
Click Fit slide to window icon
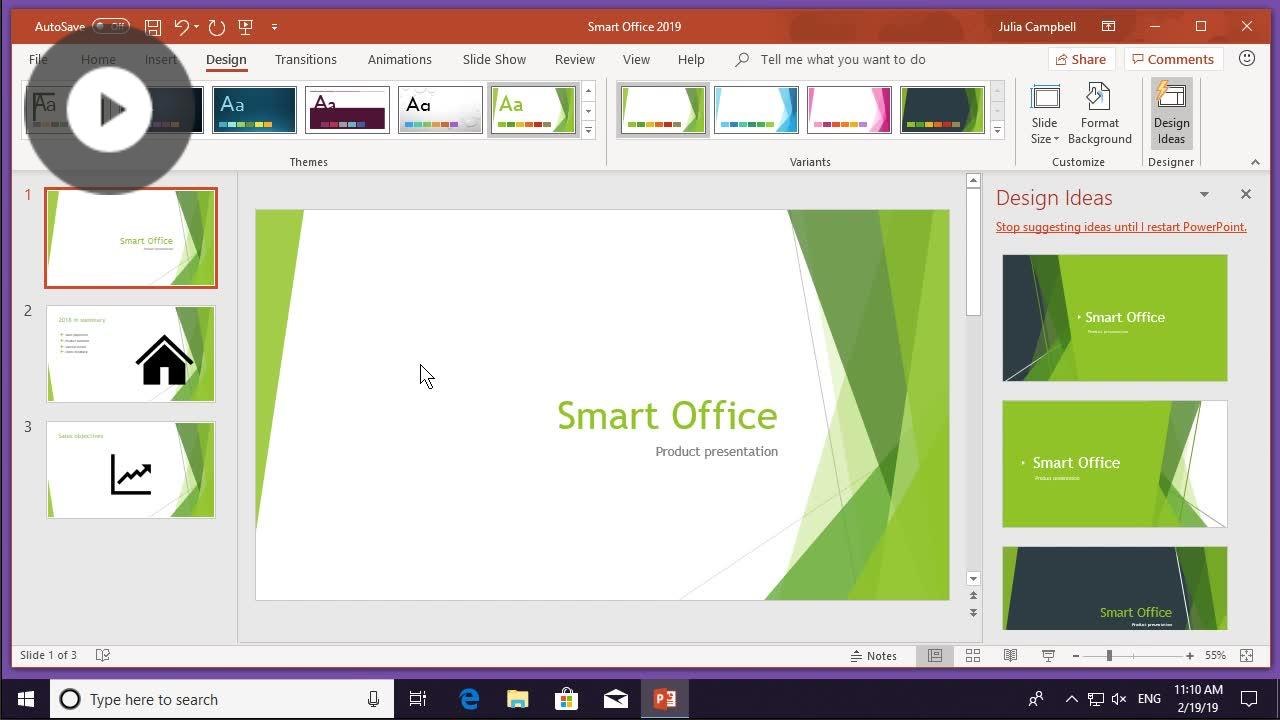1246,656
